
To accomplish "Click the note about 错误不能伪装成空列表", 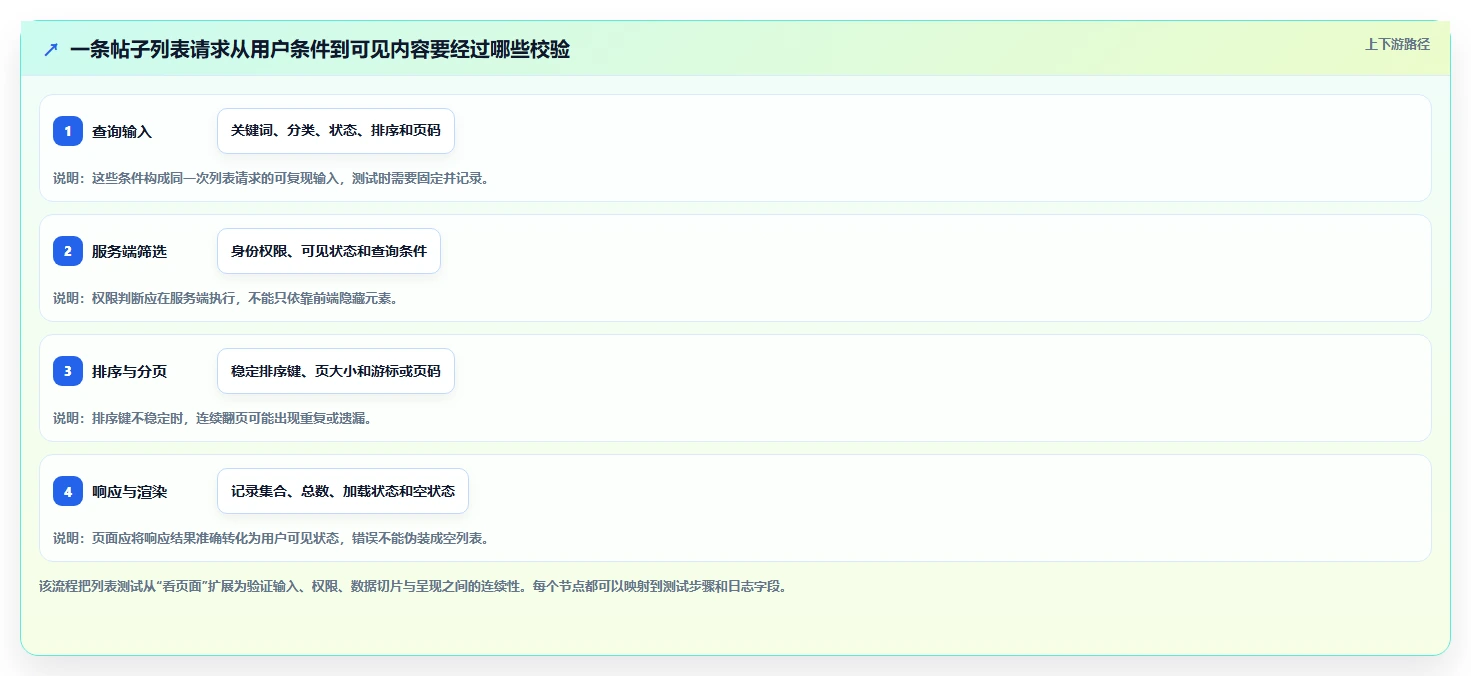I will [x=271, y=538].
